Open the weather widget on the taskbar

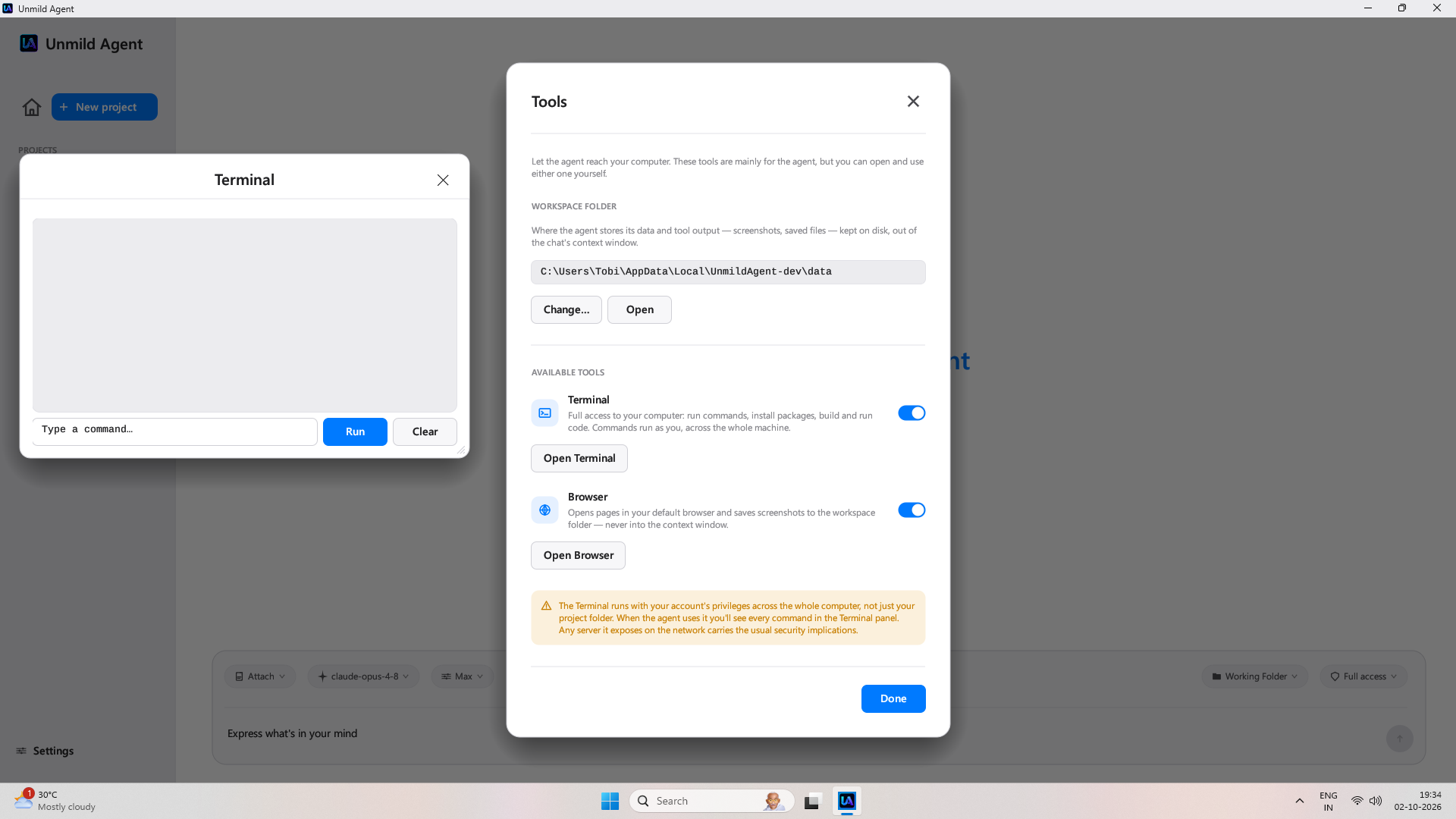pos(55,801)
